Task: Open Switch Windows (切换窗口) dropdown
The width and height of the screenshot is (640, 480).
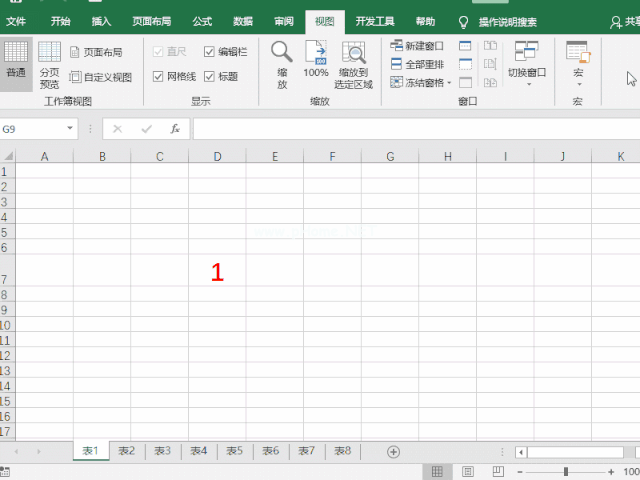Action: (527, 64)
